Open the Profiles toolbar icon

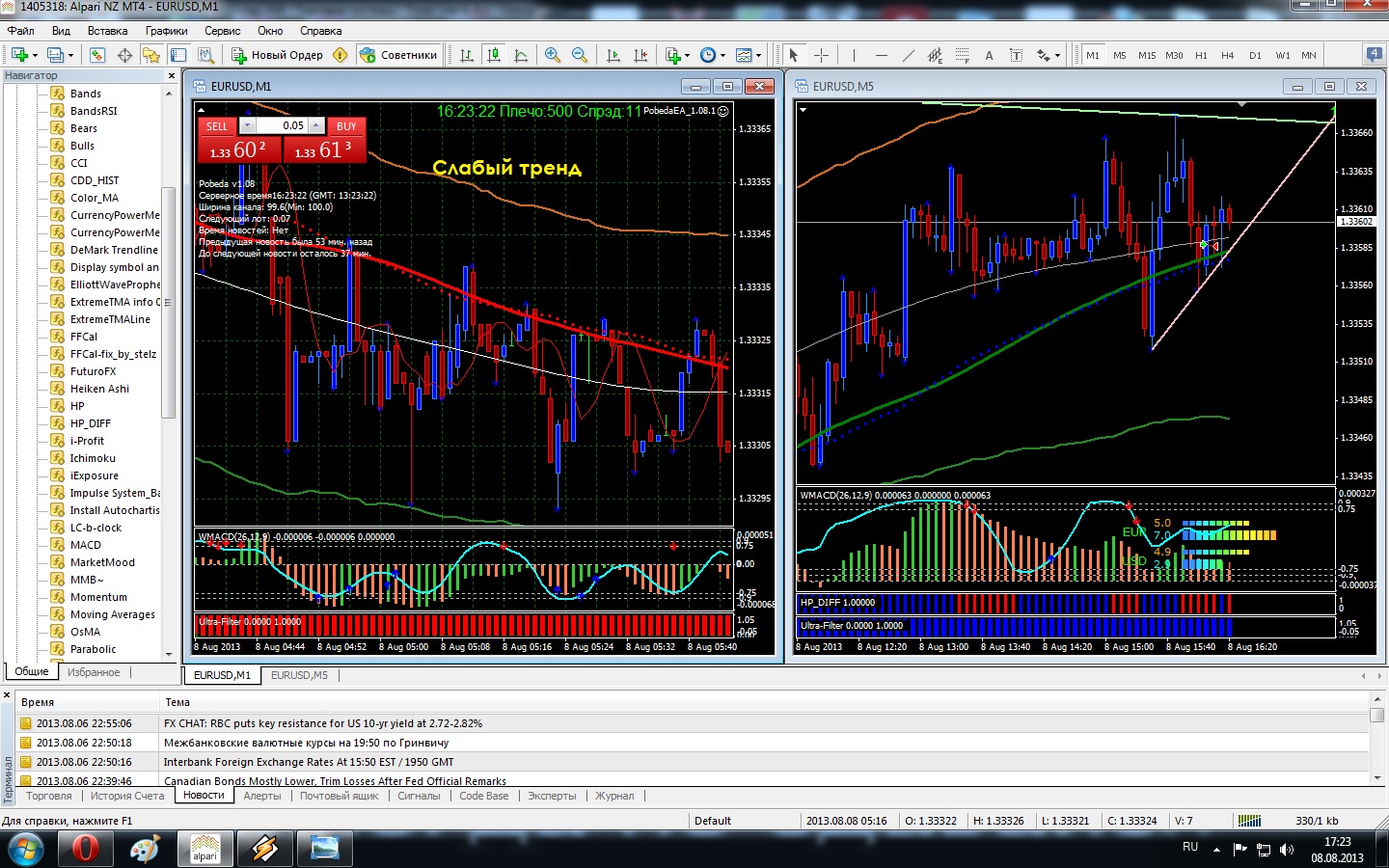pos(56,55)
